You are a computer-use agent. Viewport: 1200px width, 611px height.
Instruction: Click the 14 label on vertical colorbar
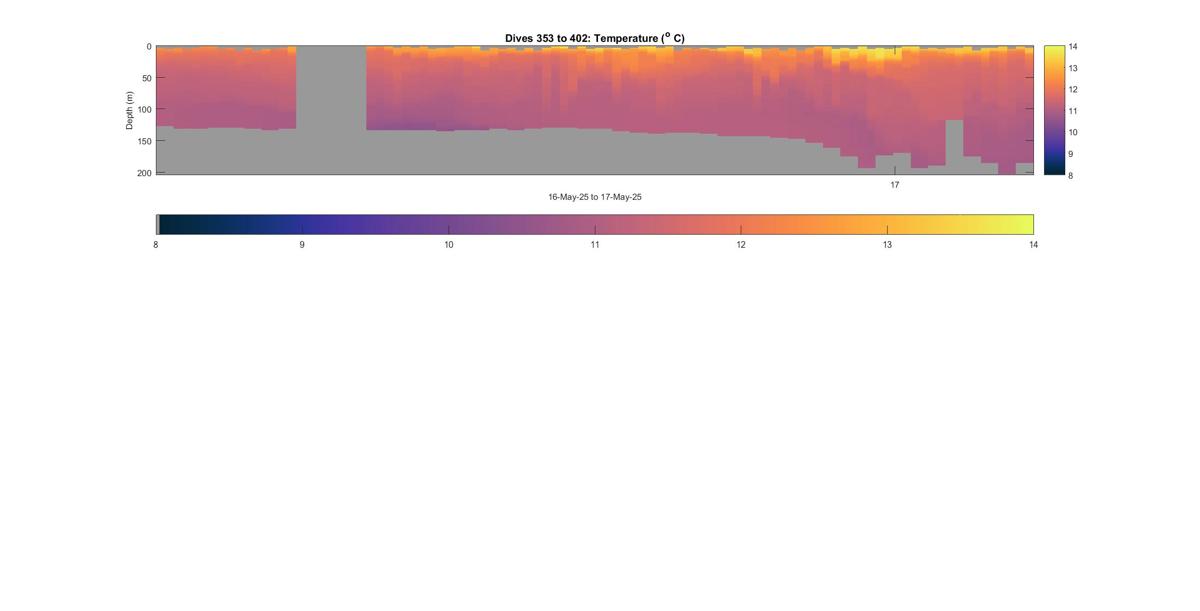click(x=1073, y=47)
